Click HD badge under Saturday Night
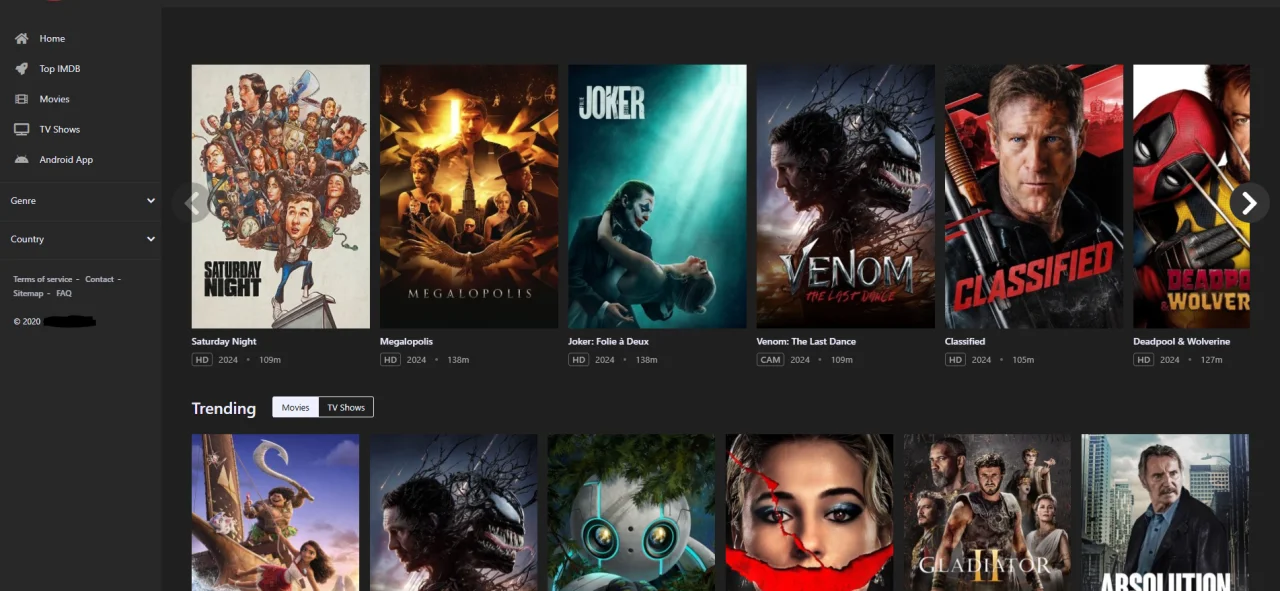 coord(202,360)
